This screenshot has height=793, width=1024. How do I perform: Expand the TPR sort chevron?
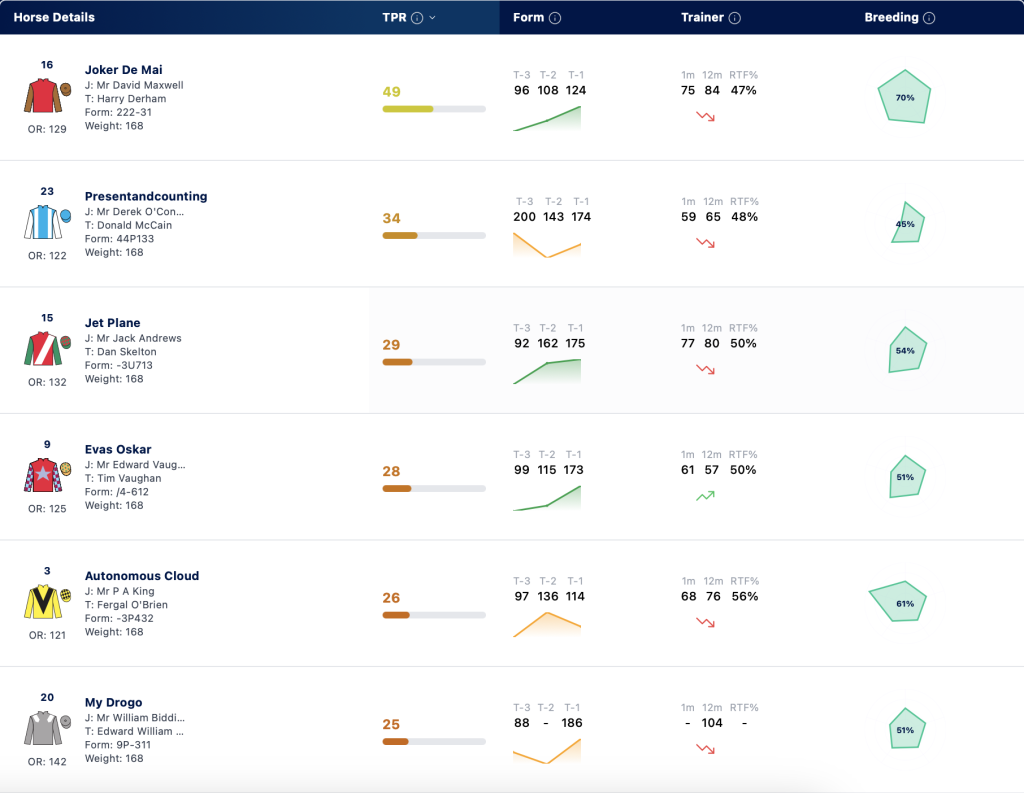[x=432, y=18]
